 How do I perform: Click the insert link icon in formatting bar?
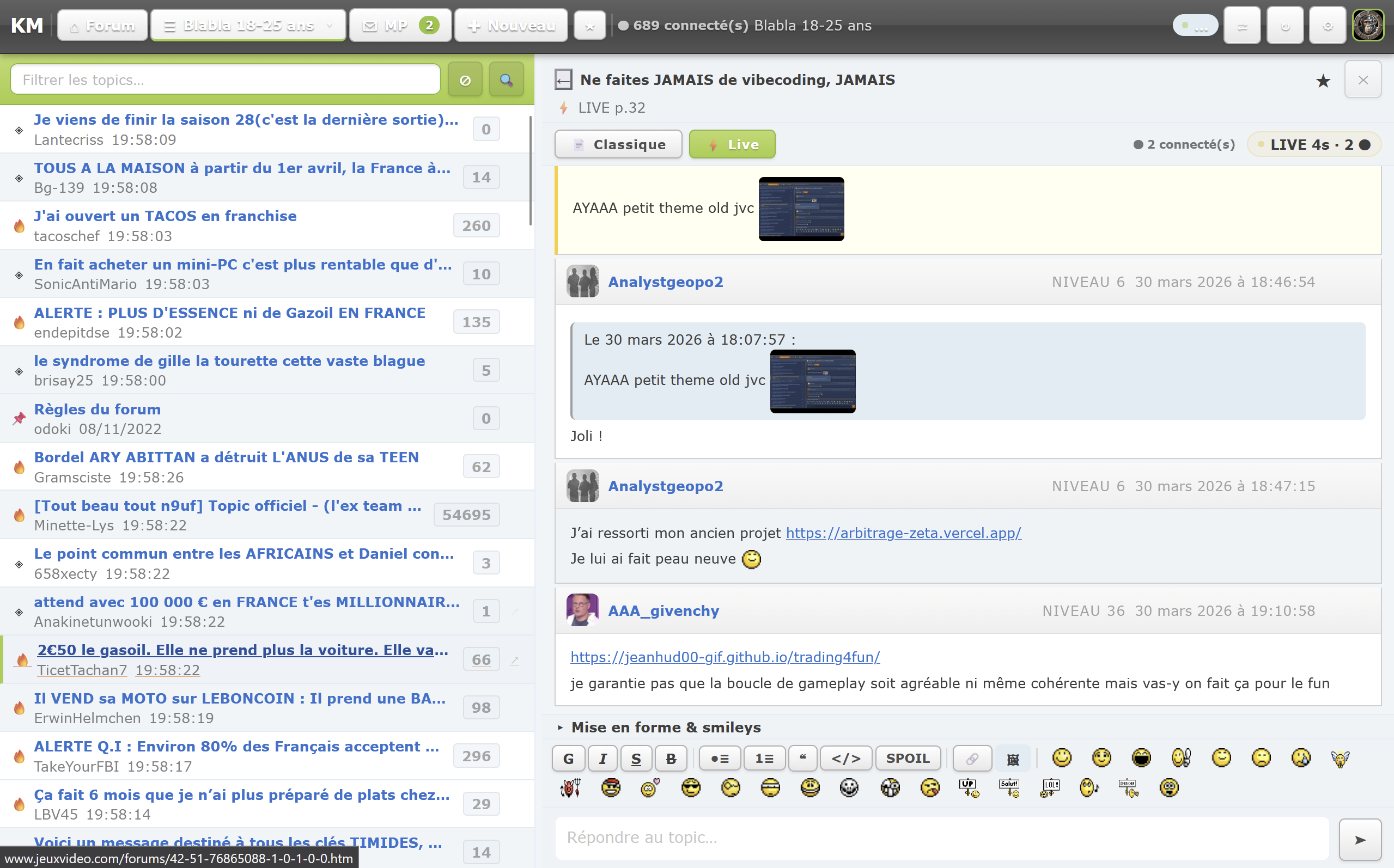click(x=971, y=759)
